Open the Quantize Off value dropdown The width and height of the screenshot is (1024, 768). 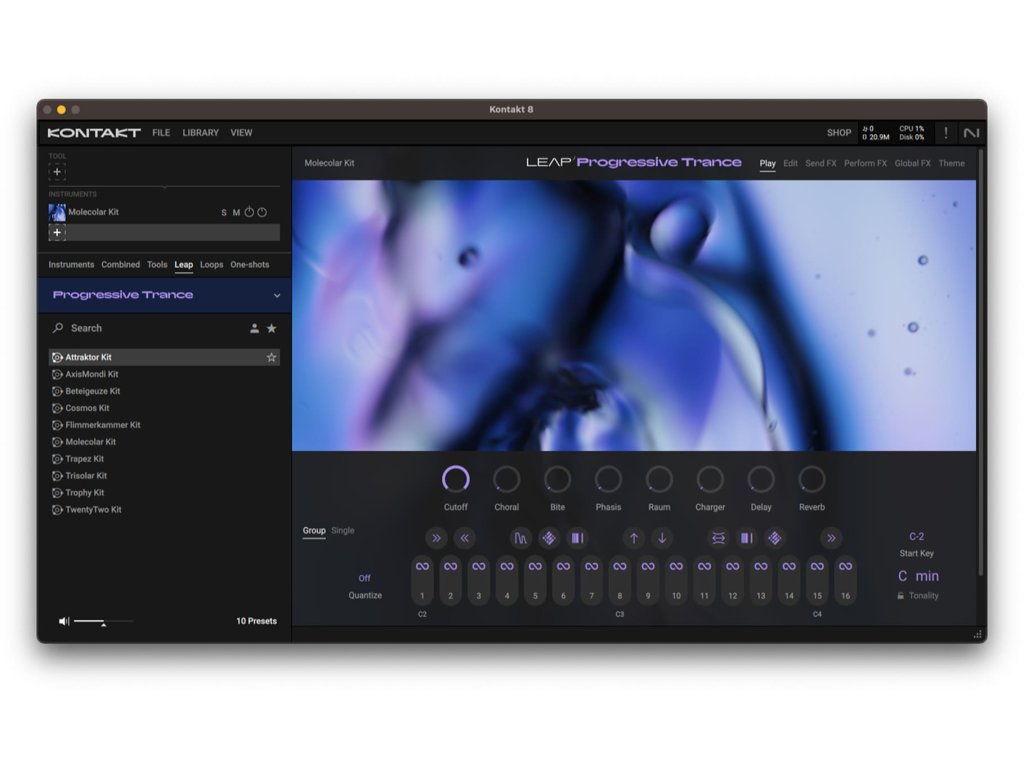pos(364,578)
